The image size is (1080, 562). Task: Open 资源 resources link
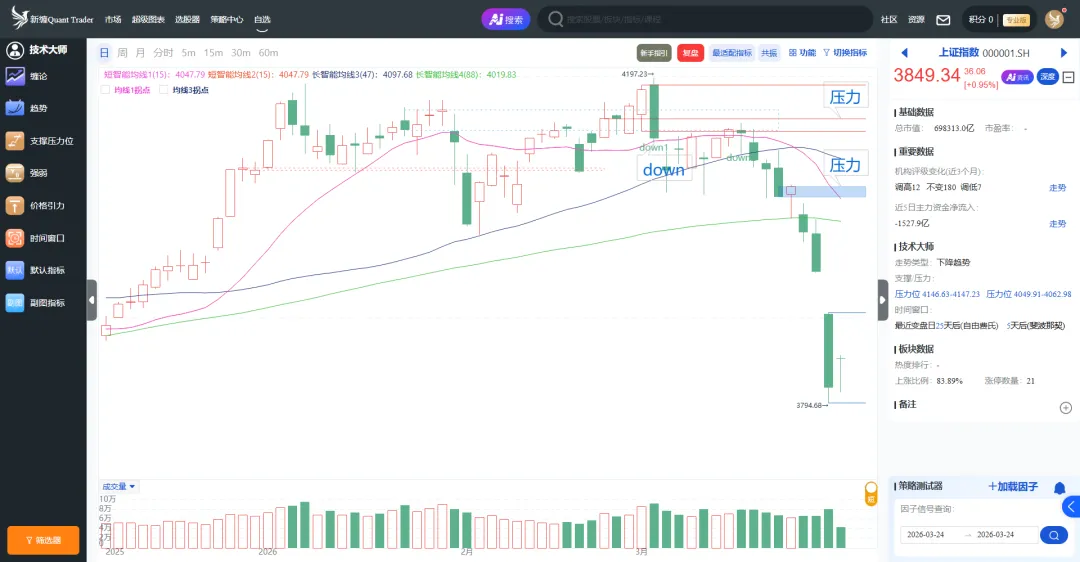[x=916, y=19]
